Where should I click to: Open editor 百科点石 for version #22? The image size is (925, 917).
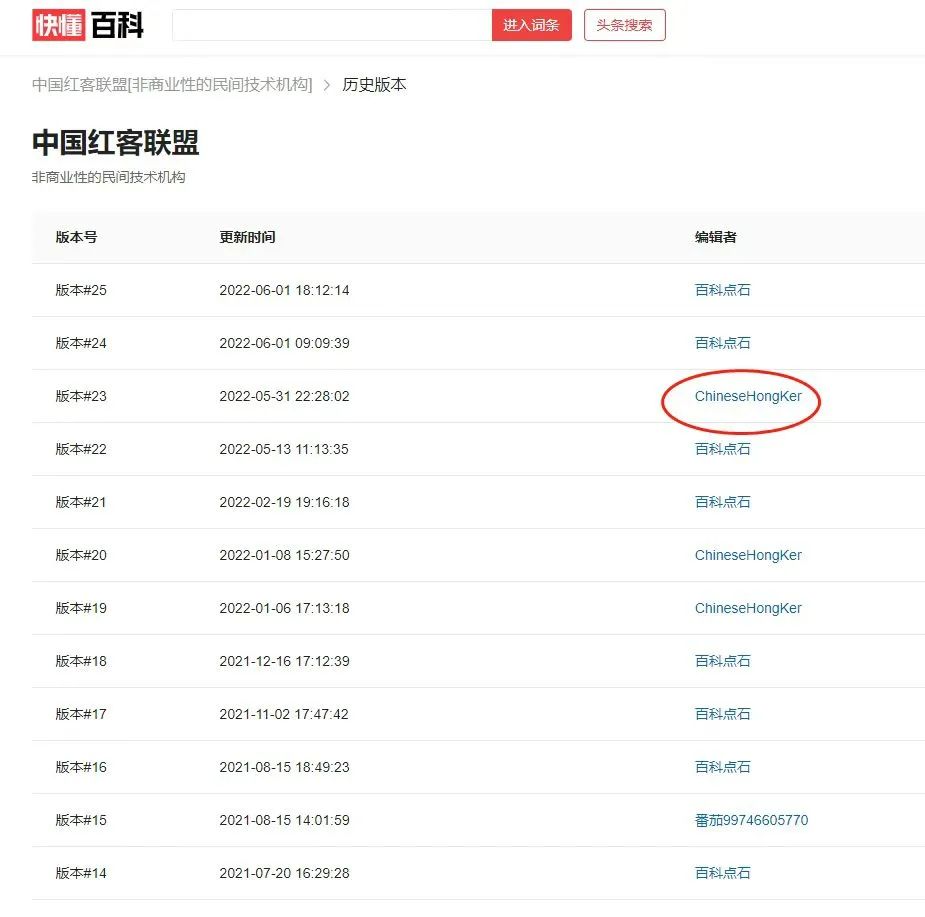[x=722, y=449]
